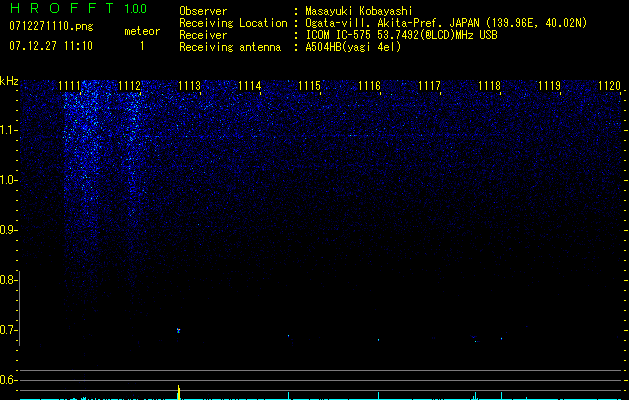Click the kHz axis unit label

click(9, 81)
